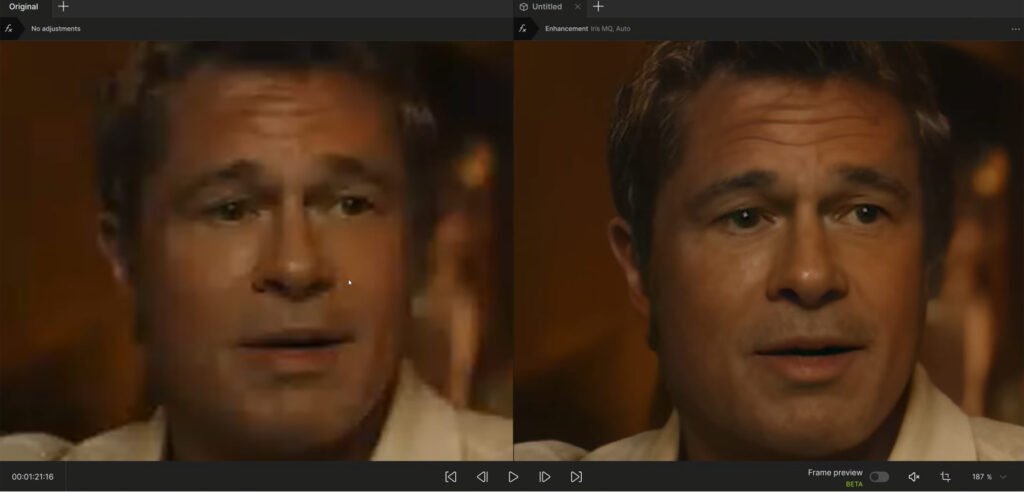
Task: Mute the audio with the speaker icon
Action: point(913,477)
